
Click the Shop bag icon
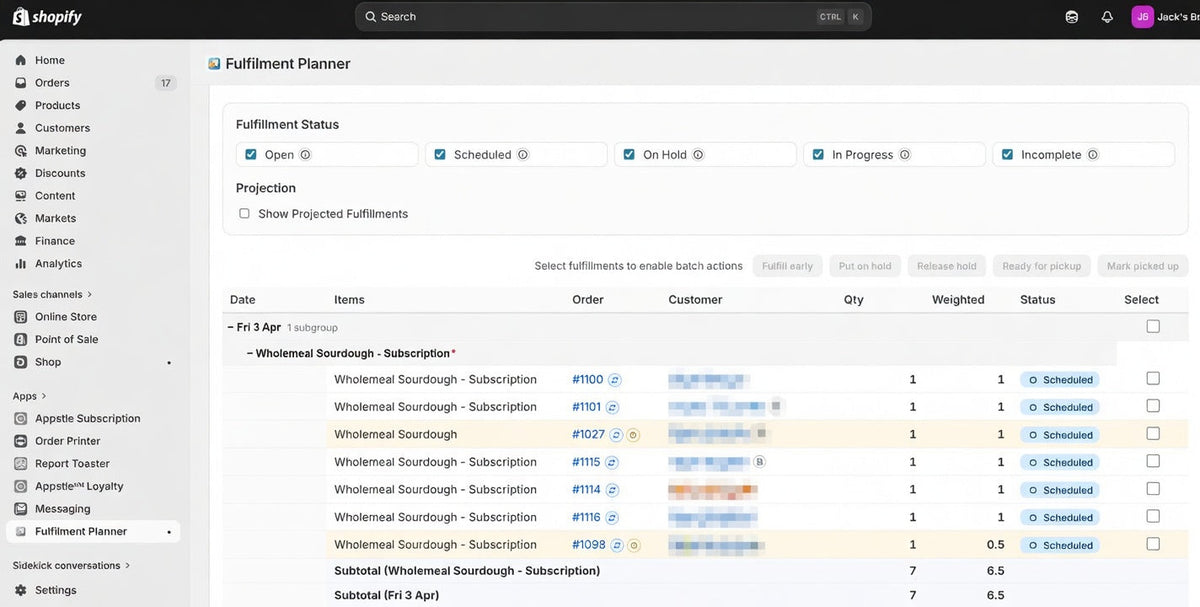tap(20, 362)
